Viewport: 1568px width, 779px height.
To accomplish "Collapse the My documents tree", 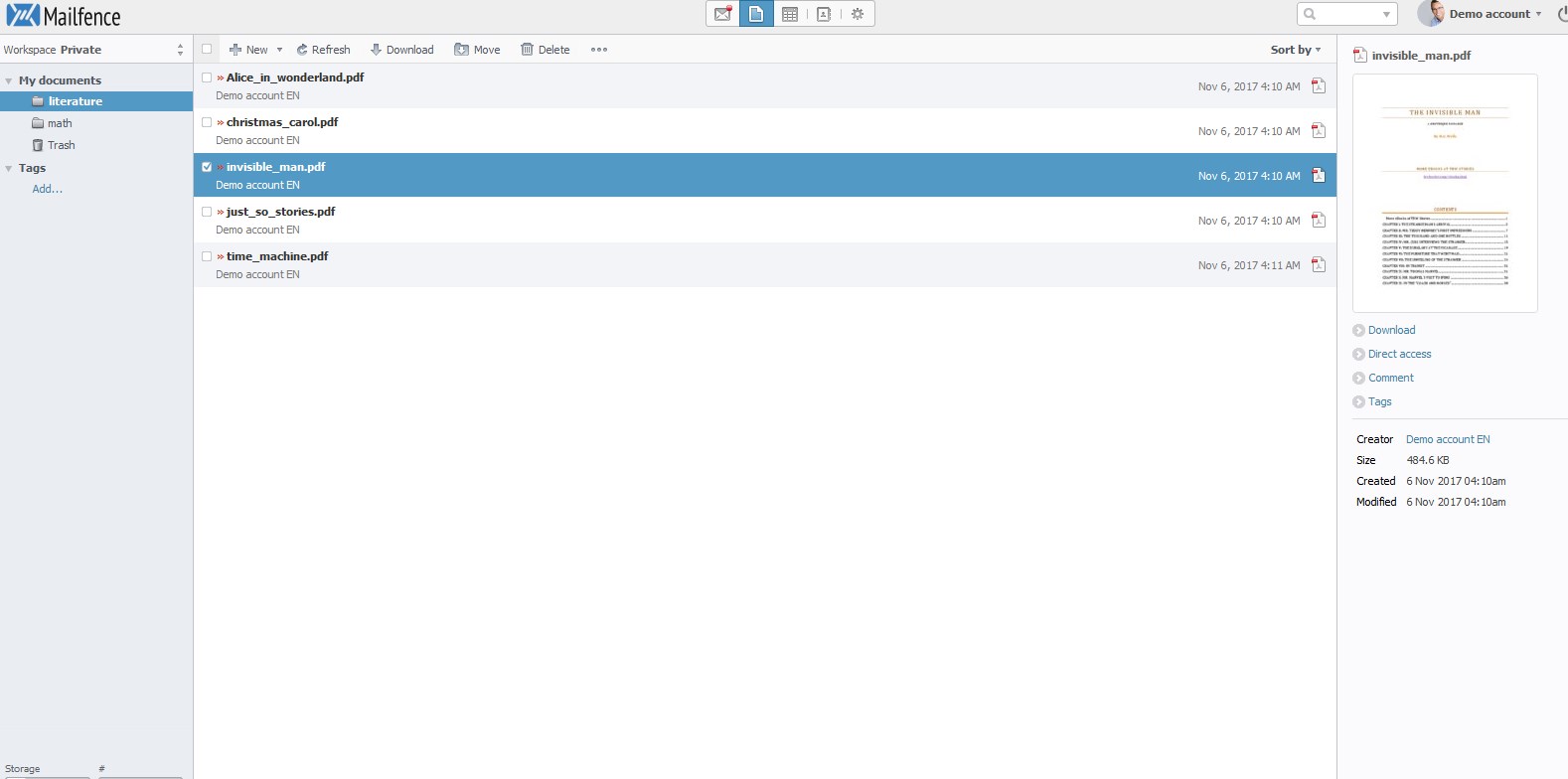I will pos(9,81).
